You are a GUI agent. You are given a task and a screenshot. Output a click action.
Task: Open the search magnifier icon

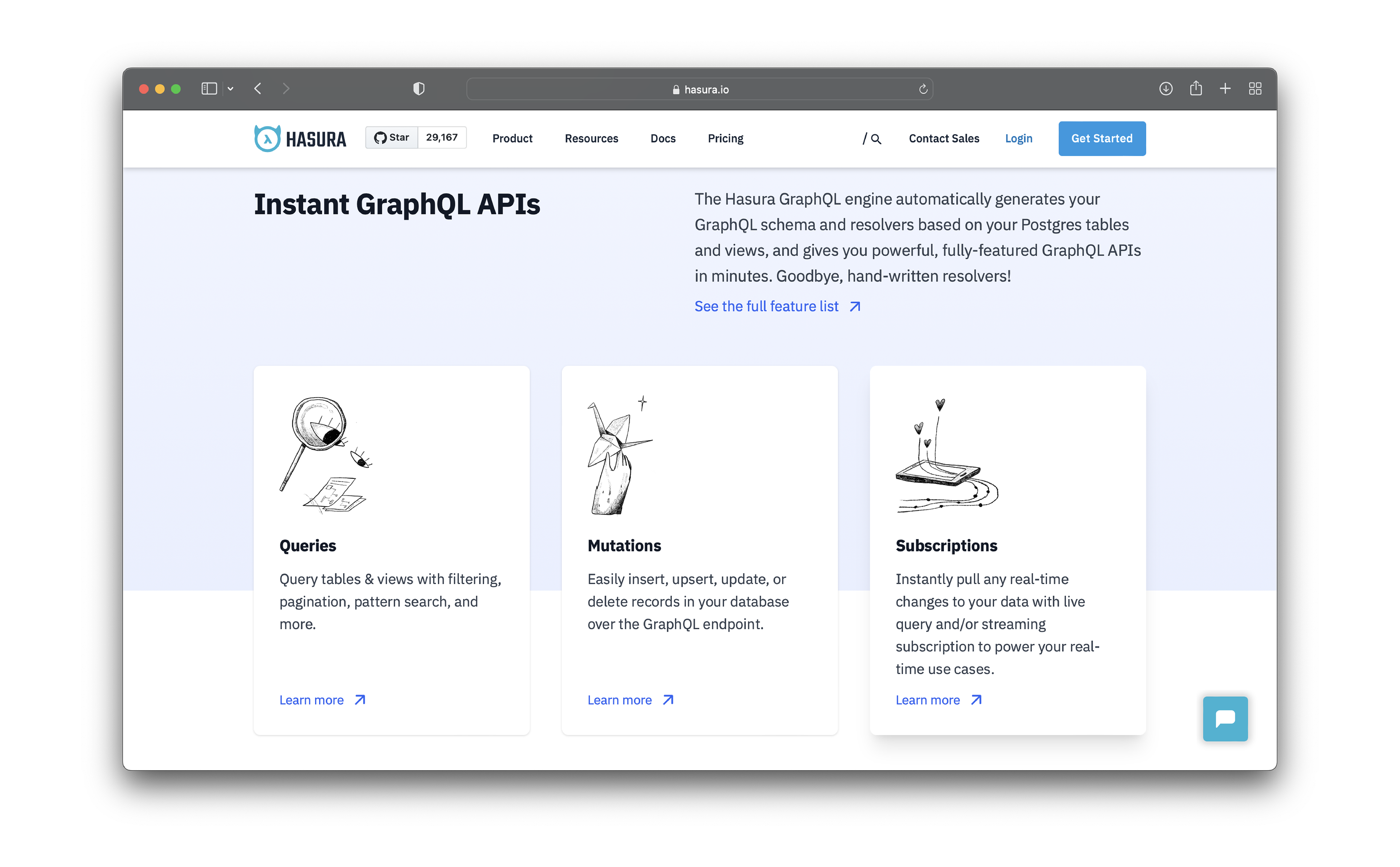coord(875,139)
